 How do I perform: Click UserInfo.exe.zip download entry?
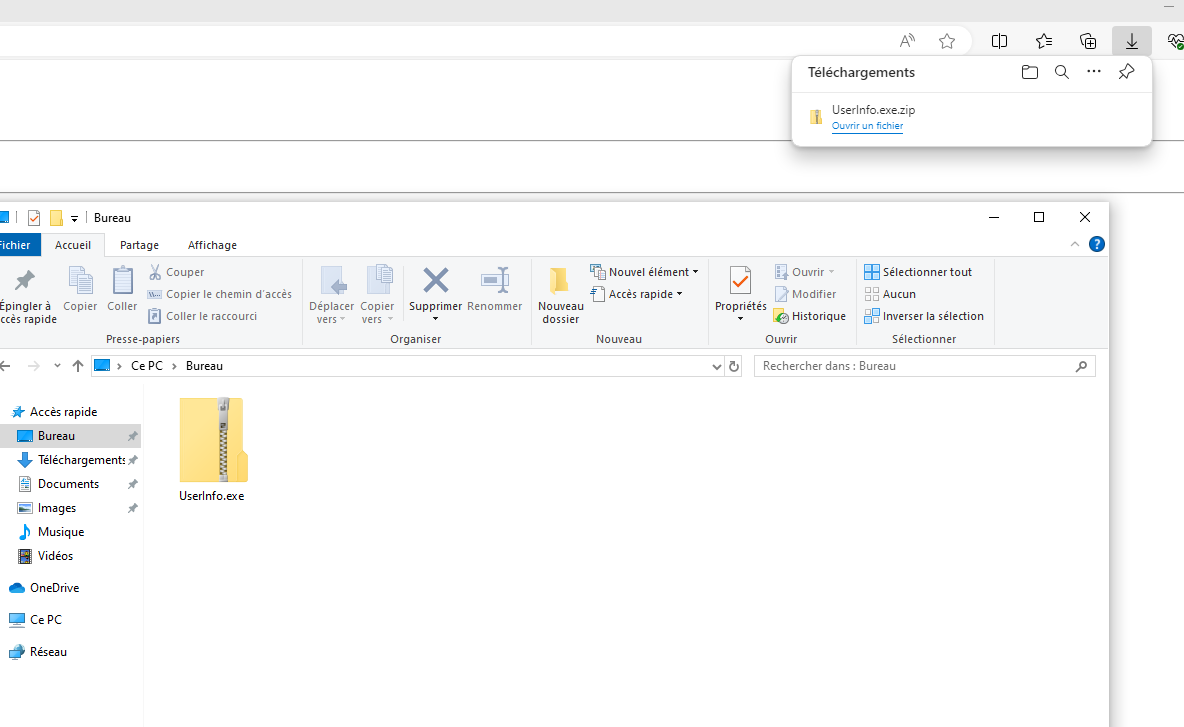click(972, 117)
